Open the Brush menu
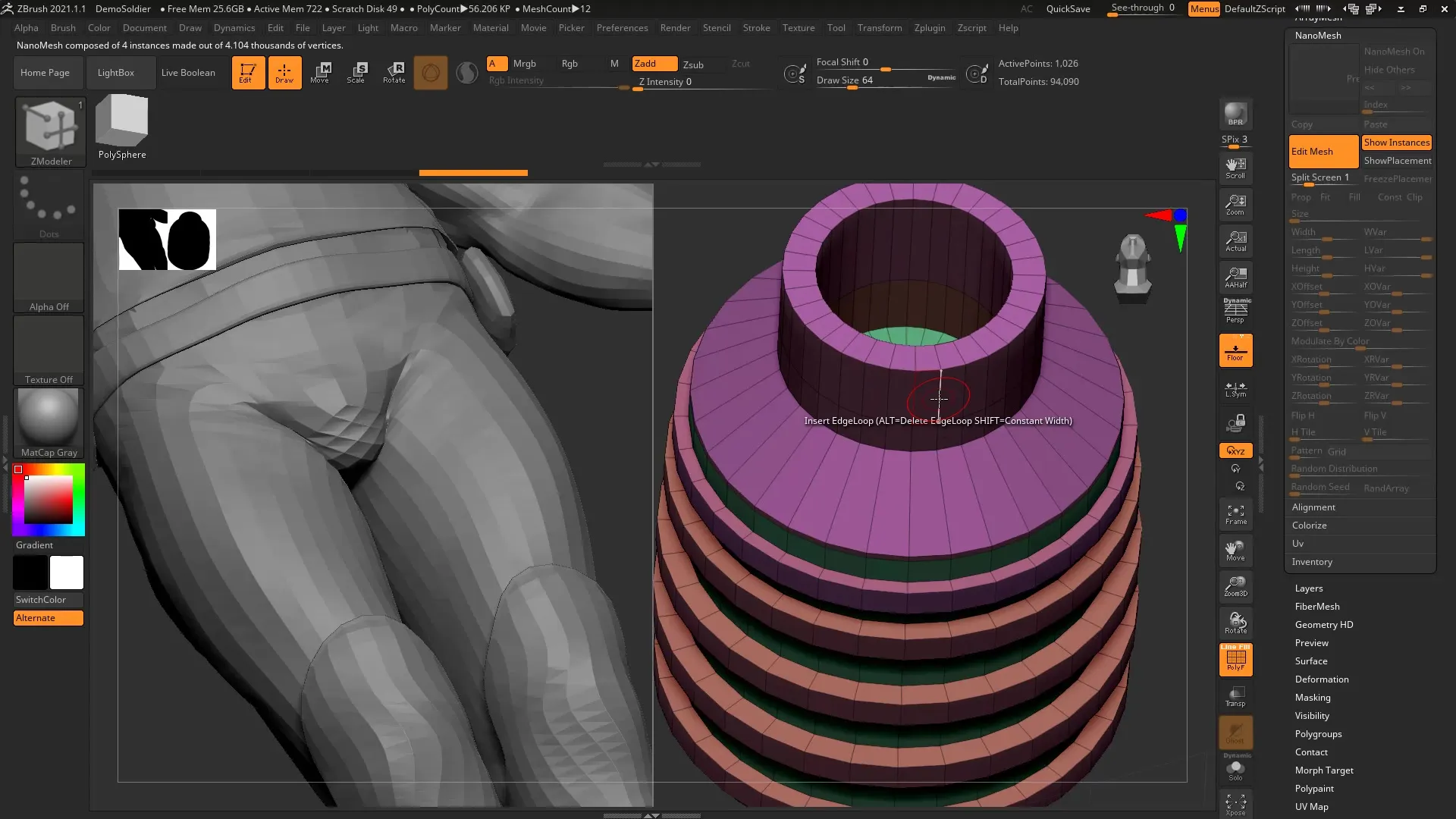Viewport: 1456px width, 819px height. pos(63,28)
